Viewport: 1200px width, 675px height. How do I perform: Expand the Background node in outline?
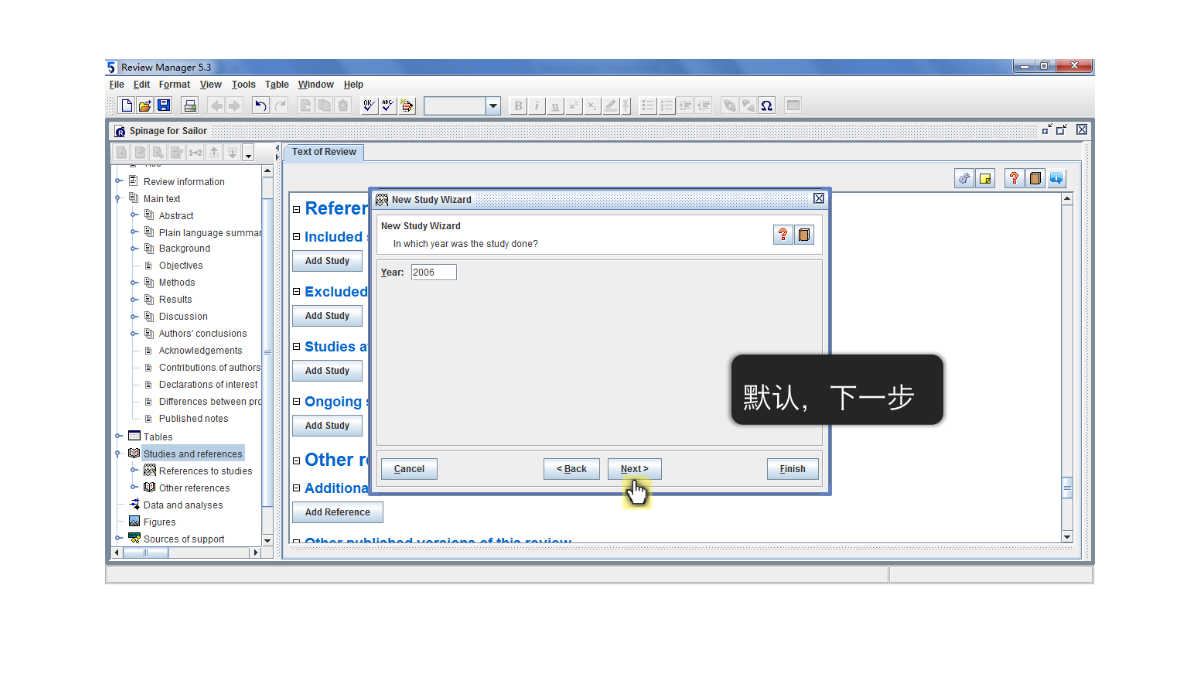pos(134,248)
